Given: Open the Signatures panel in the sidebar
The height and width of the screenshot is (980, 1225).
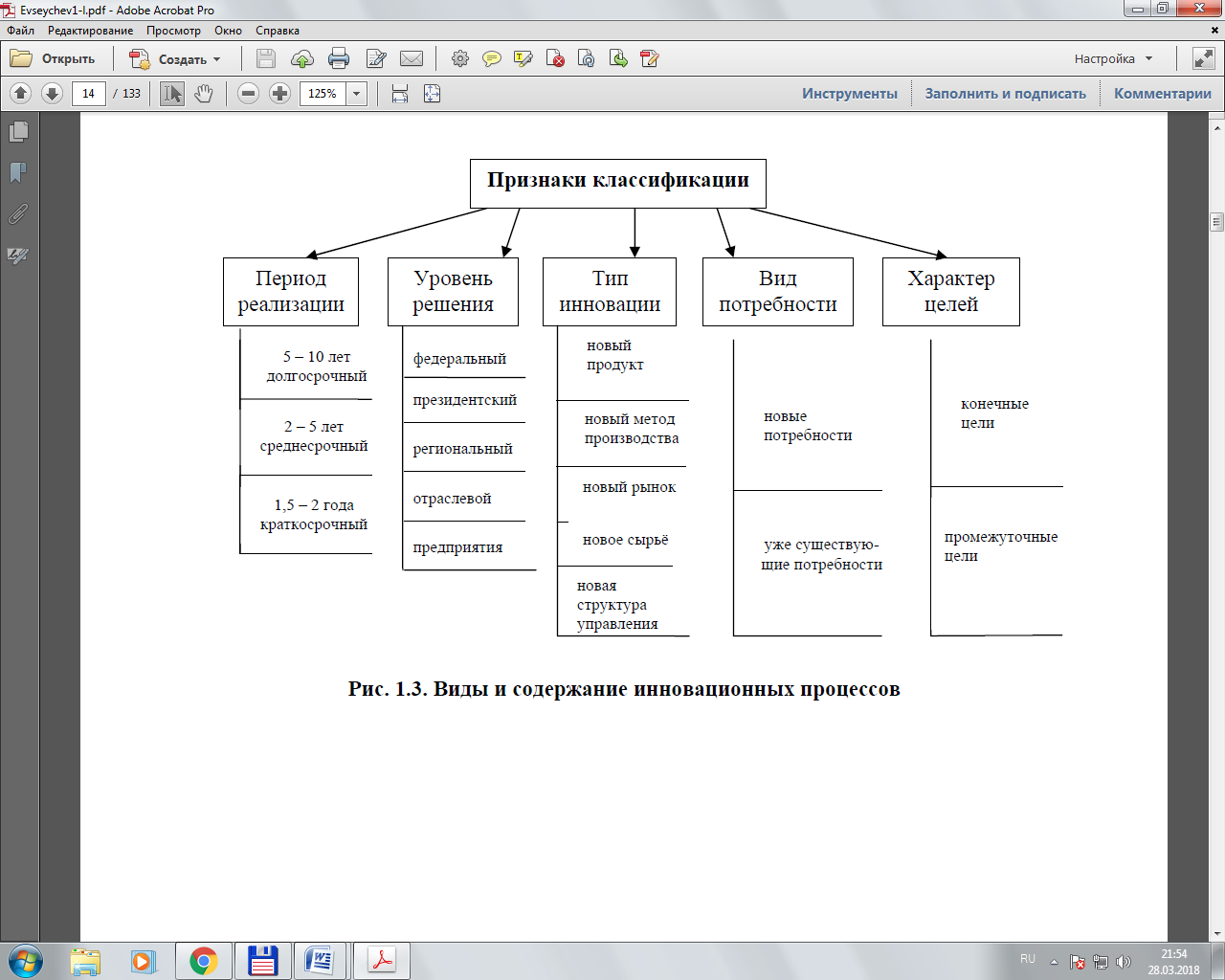Looking at the screenshot, I should pyautogui.click(x=18, y=256).
